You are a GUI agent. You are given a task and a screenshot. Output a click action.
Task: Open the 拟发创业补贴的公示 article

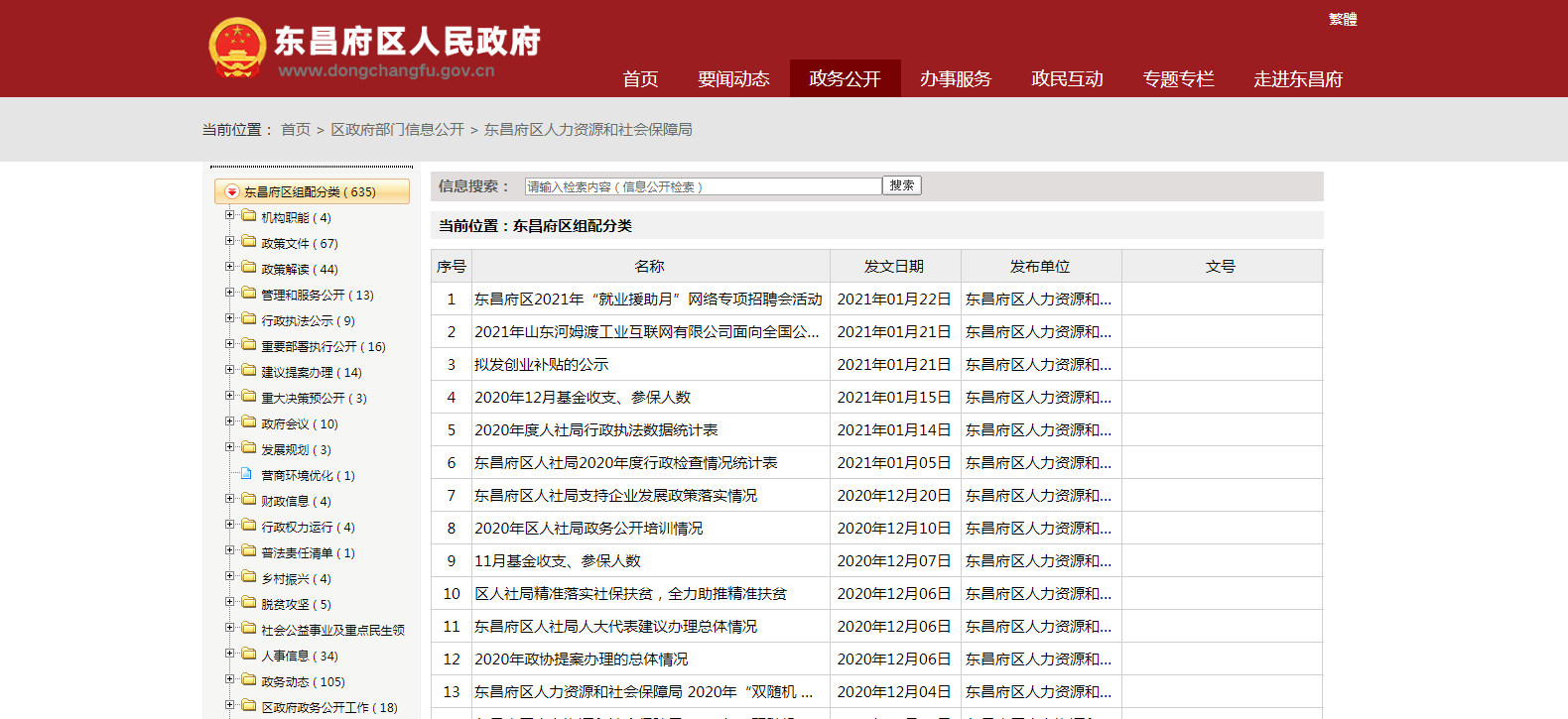[x=542, y=365]
